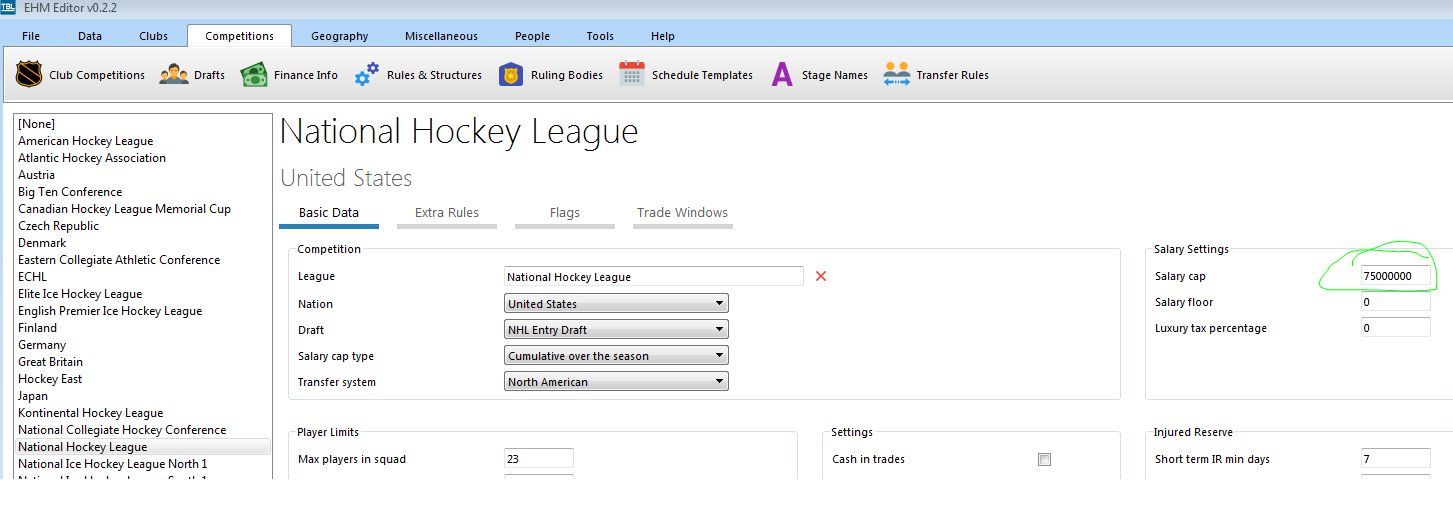
Task: Select Germany in the competition list
Action: click(143, 345)
